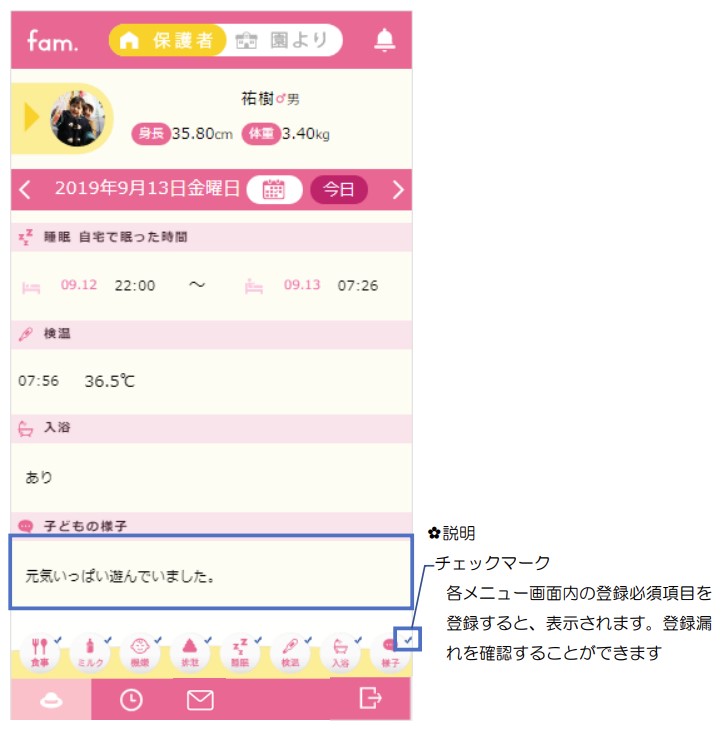Select the 睡眠 sleep icon in bottom menu

coord(240,653)
